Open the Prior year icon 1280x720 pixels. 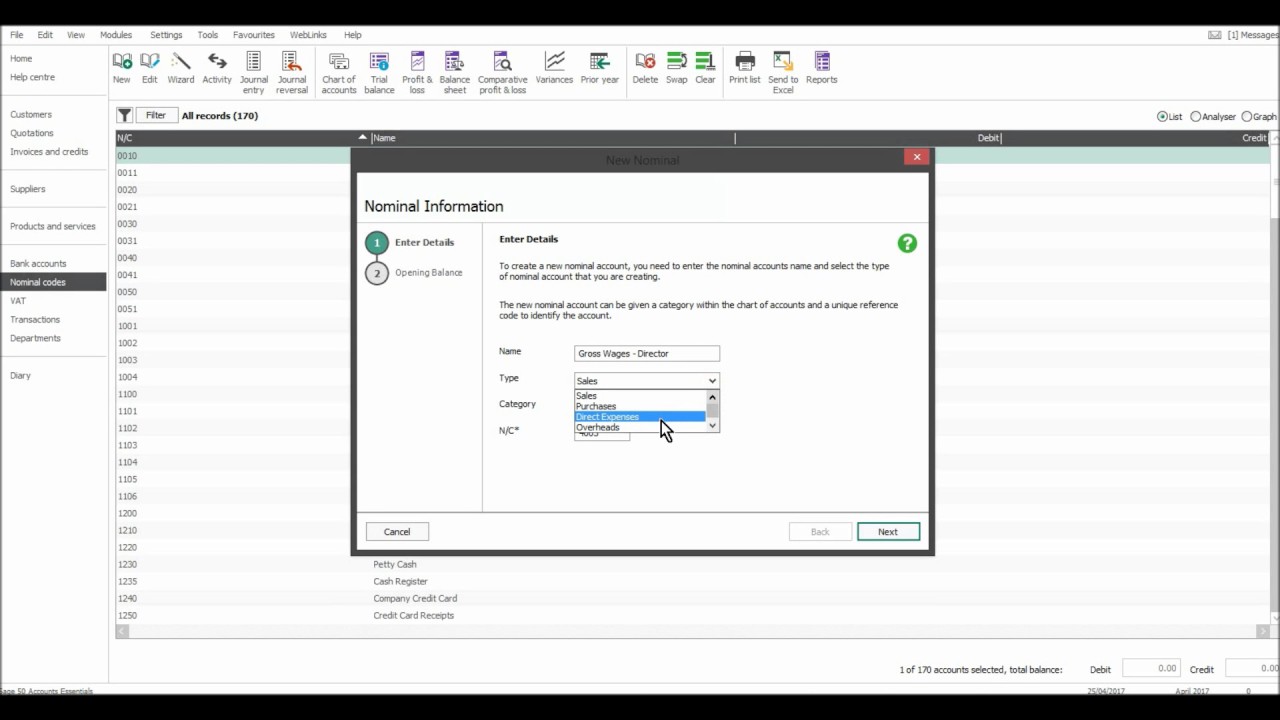[600, 68]
